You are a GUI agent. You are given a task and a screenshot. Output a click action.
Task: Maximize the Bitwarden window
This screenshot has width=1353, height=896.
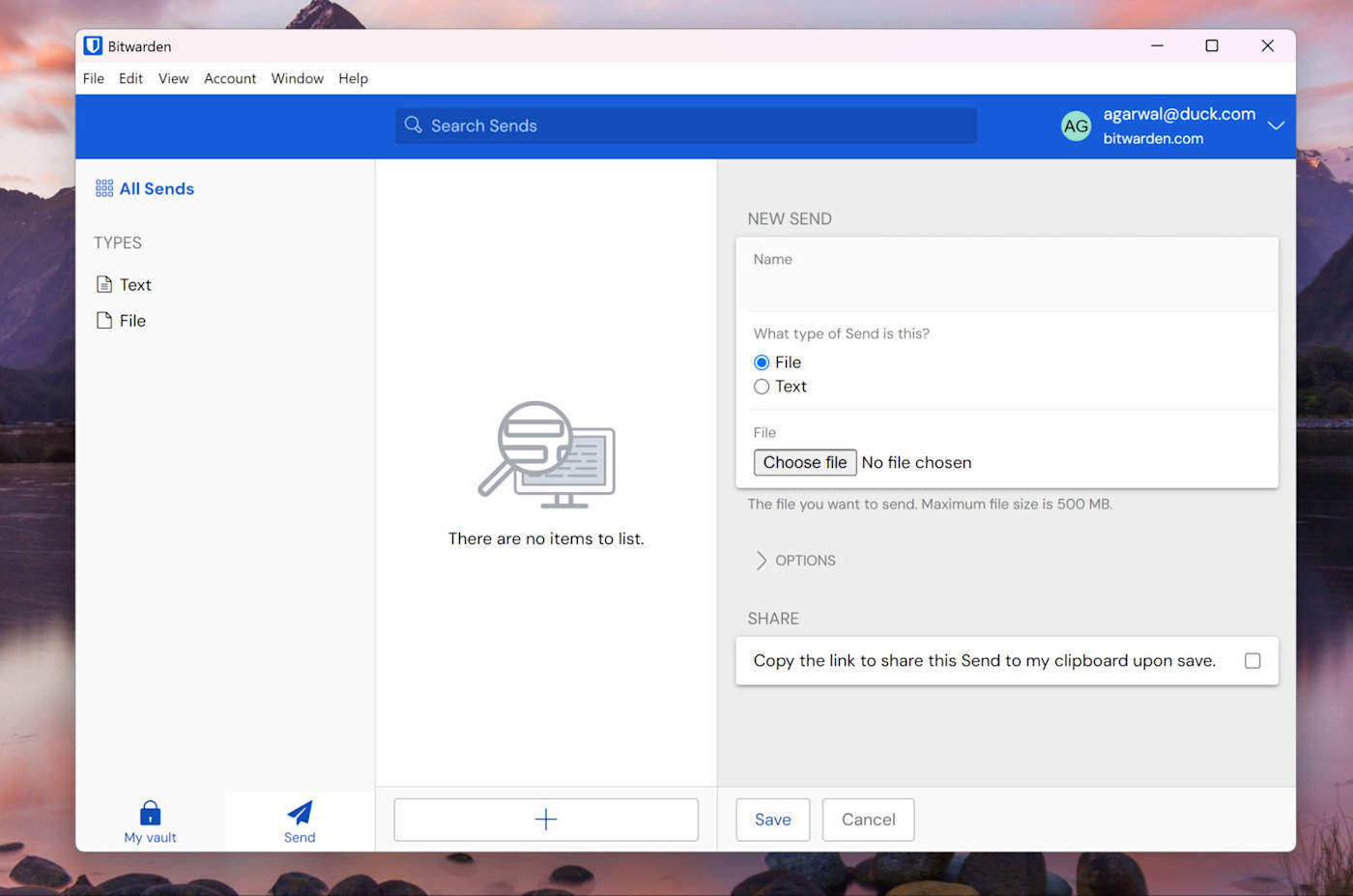click(x=1212, y=45)
